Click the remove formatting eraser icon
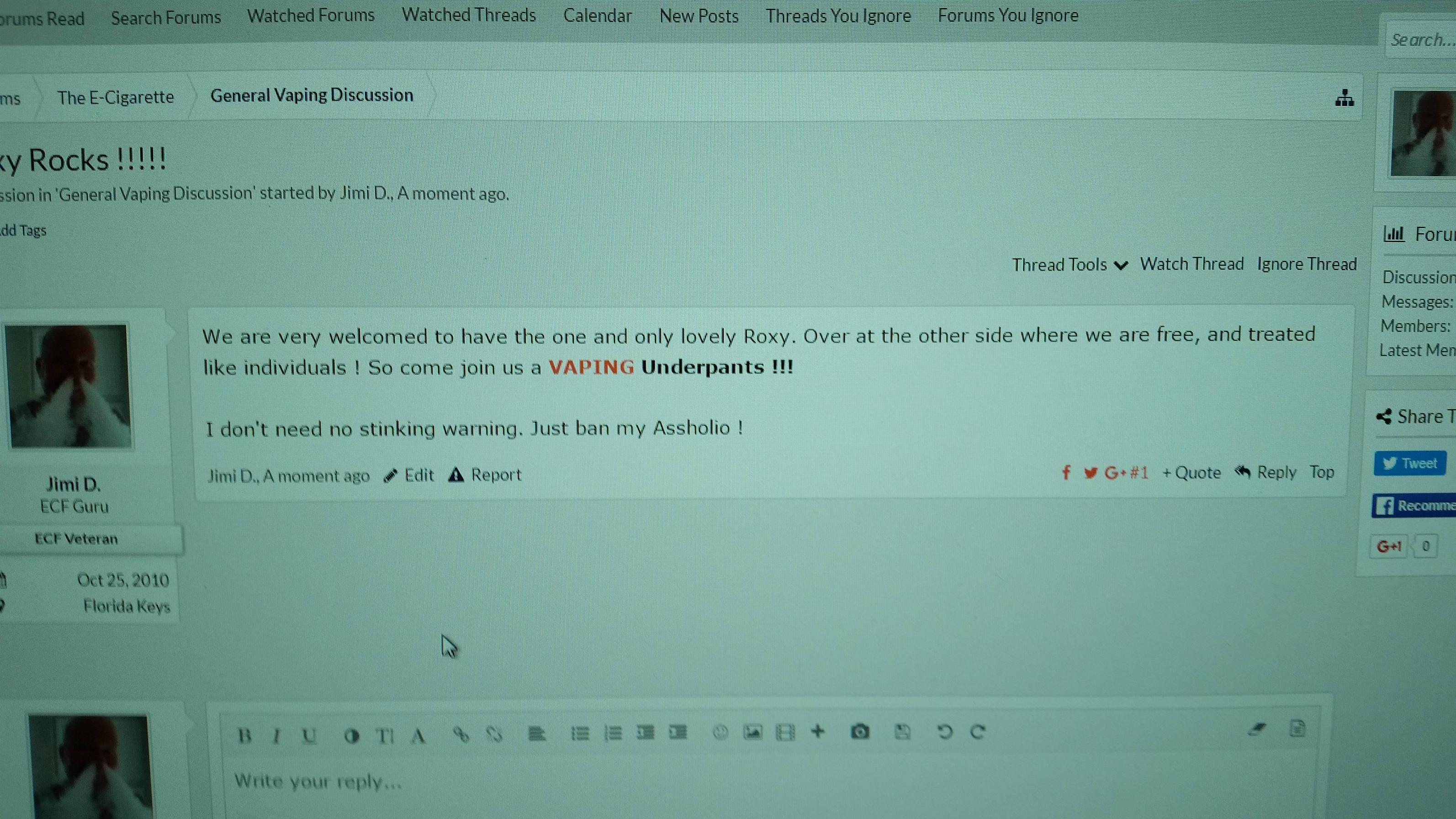This screenshot has width=1456, height=819. (x=1257, y=729)
